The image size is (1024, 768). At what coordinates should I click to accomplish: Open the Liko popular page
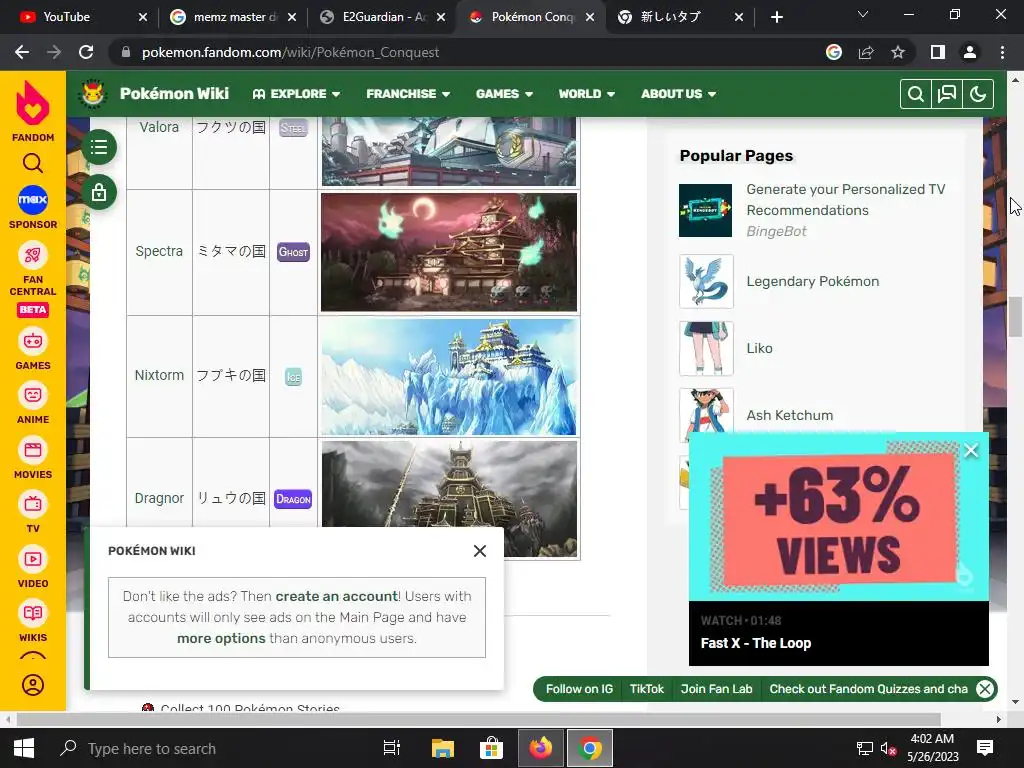coord(760,349)
